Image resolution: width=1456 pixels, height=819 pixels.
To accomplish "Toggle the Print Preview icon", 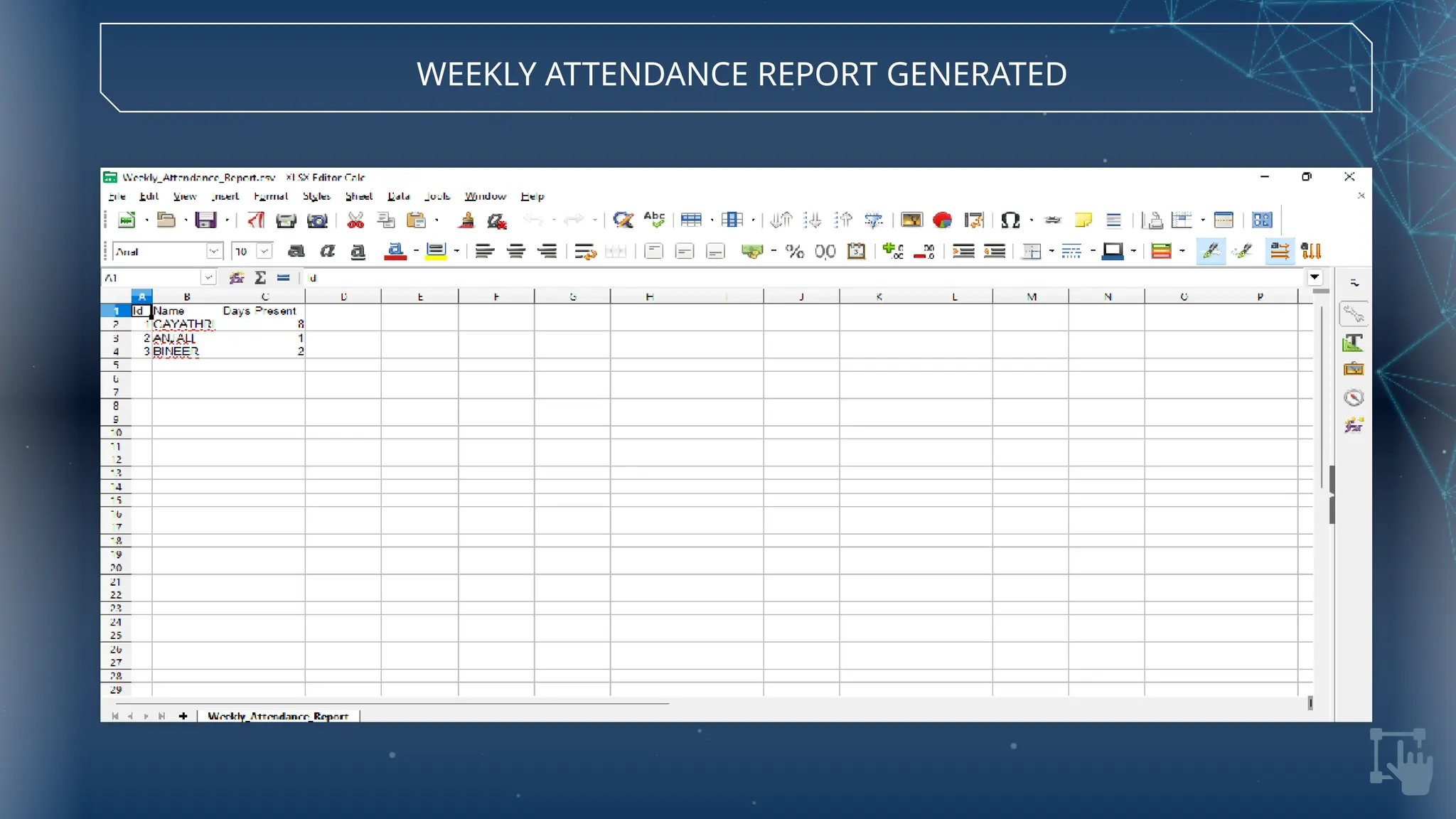I will (x=317, y=220).
